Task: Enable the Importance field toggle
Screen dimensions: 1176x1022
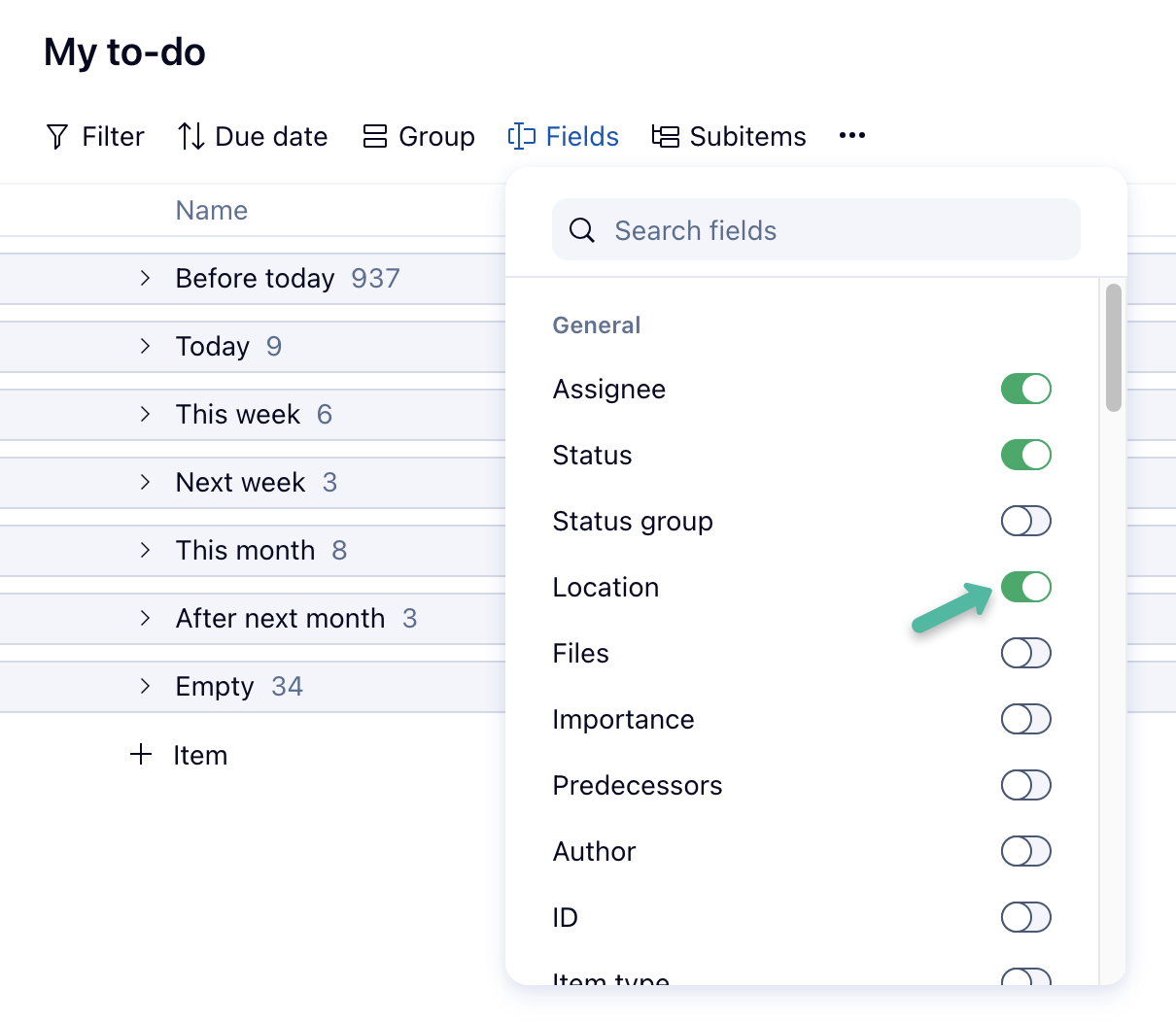Action: 1026,719
